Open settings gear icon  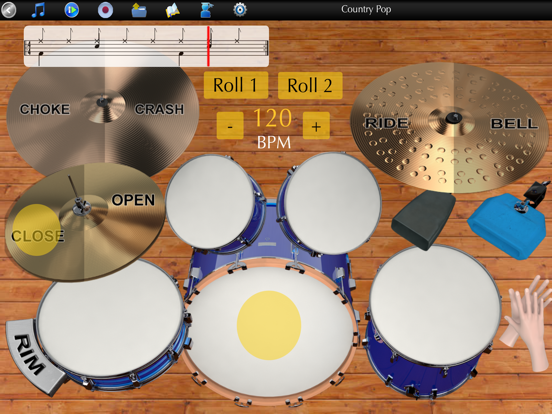(x=240, y=10)
